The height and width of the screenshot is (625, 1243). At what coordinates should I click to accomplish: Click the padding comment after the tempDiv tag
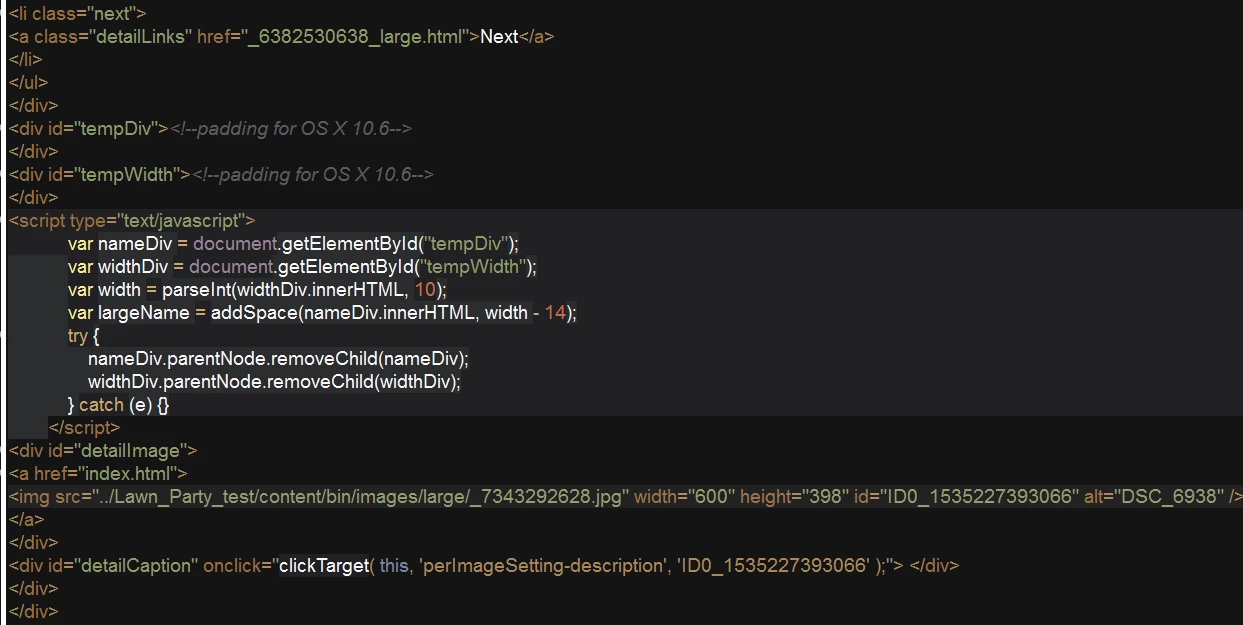[x=291, y=129]
